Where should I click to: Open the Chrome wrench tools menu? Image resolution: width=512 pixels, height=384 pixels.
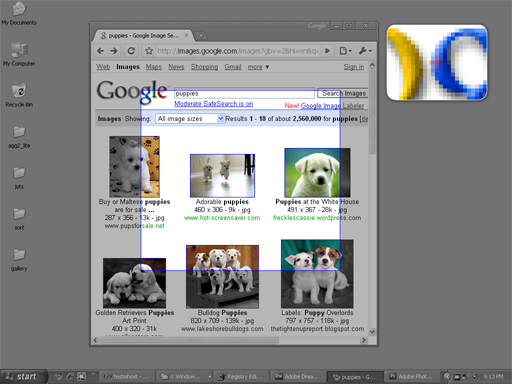click(365, 51)
